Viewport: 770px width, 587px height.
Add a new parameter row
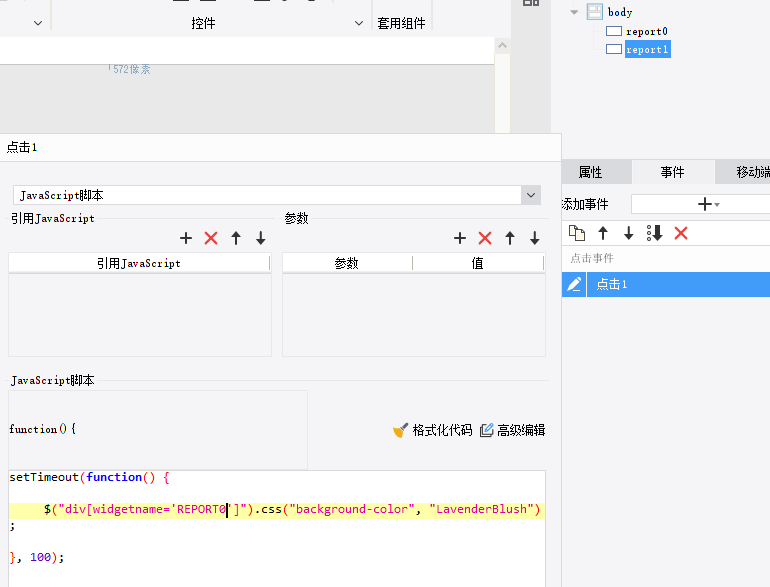pos(460,238)
